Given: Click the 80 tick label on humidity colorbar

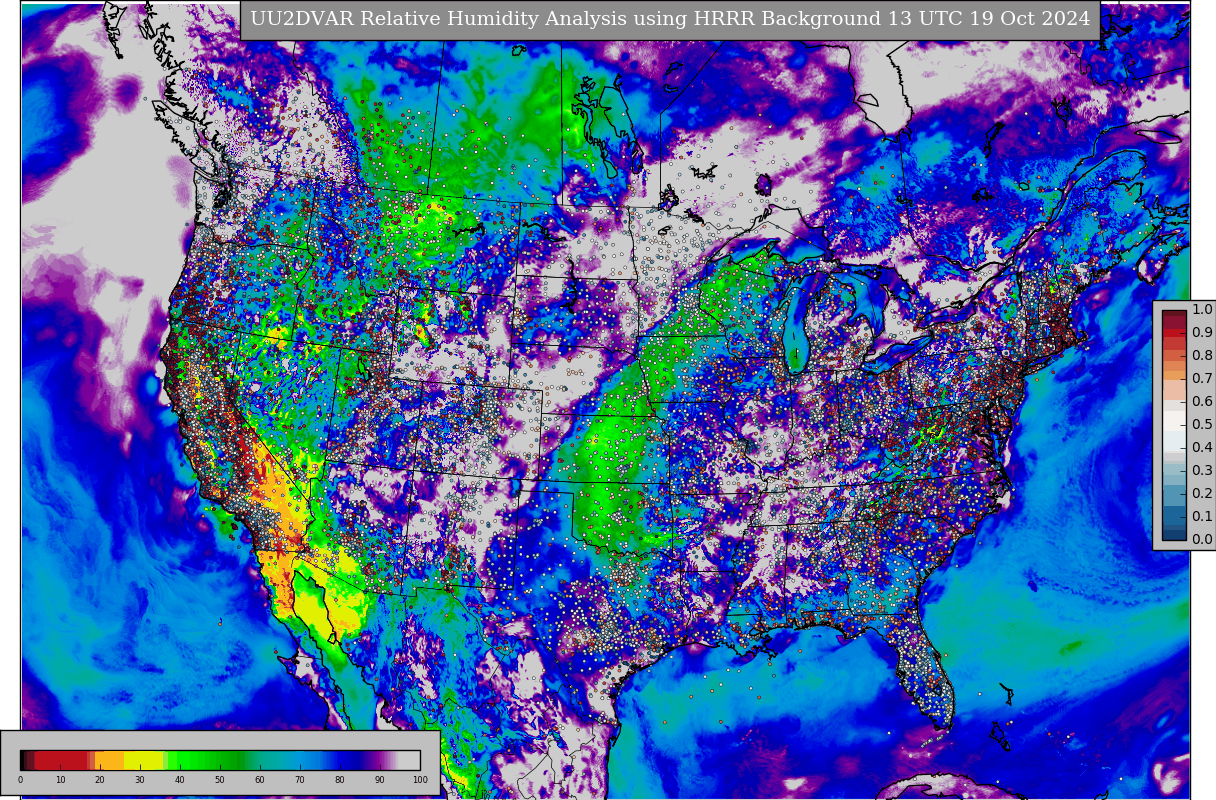Looking at the screenshot, I should pos(339,780).
